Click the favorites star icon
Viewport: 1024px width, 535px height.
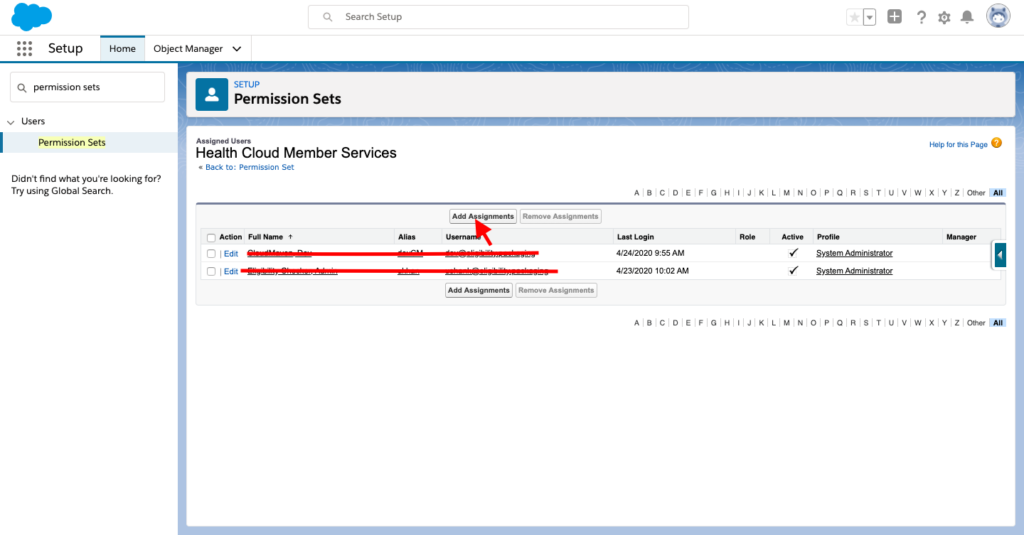pyautogui.click(x=854, y=18)
